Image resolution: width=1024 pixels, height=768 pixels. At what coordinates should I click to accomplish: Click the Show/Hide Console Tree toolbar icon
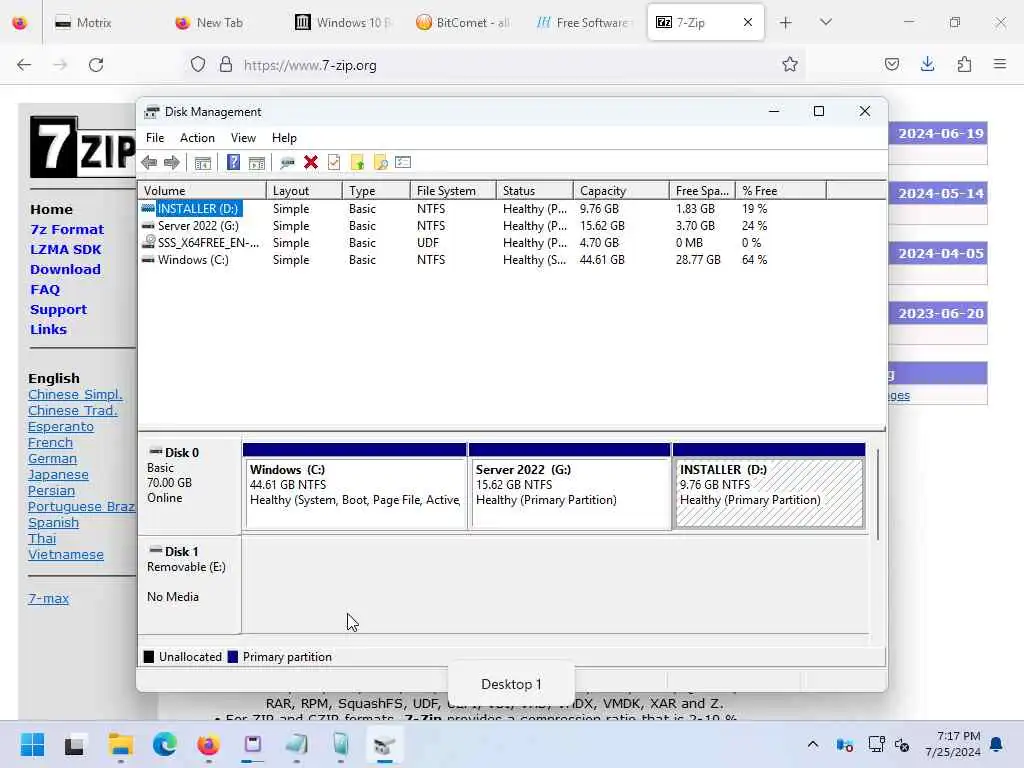pyautogui.click(x=203, y=163)
